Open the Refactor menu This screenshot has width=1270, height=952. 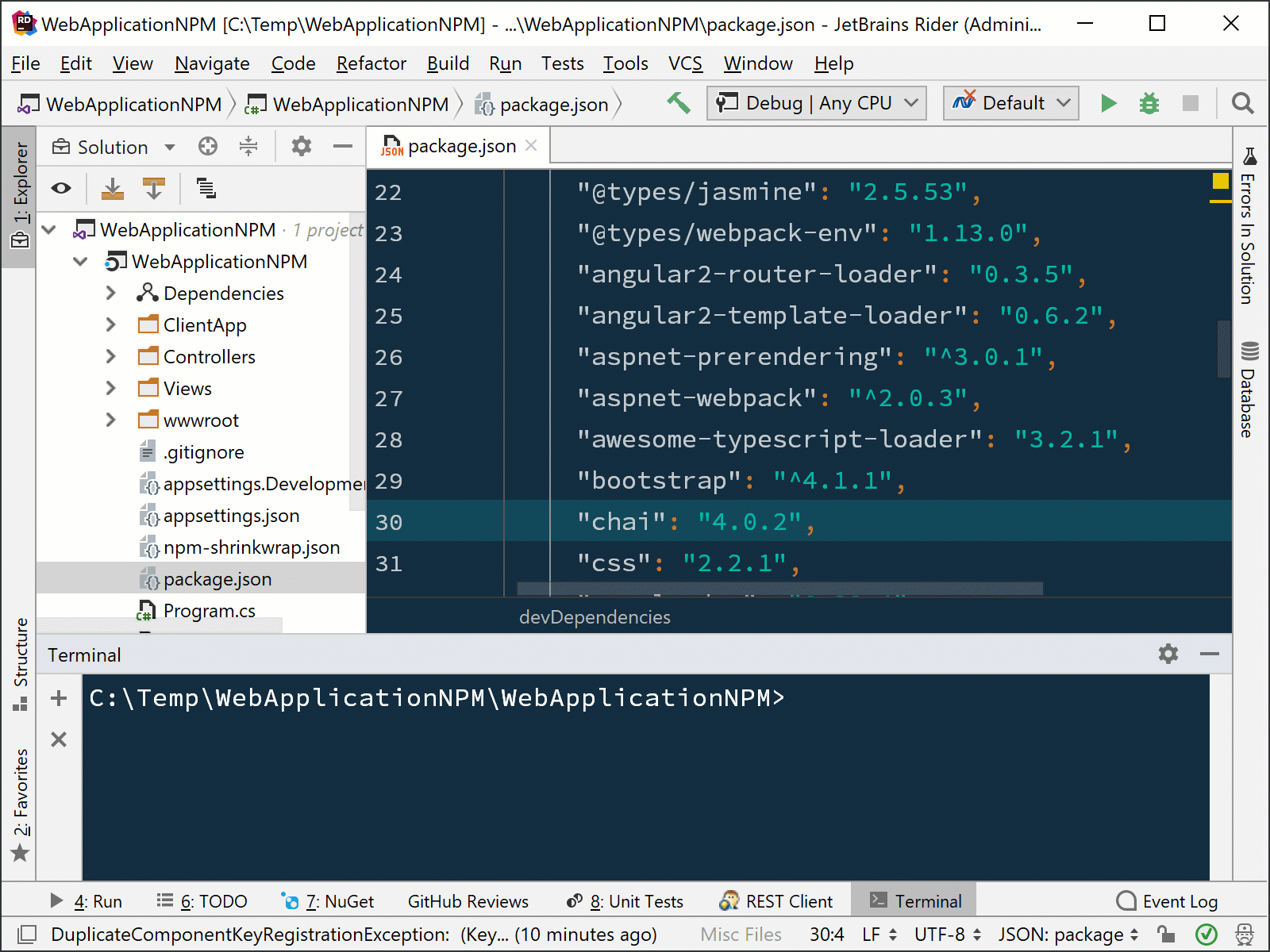[370, 63]
